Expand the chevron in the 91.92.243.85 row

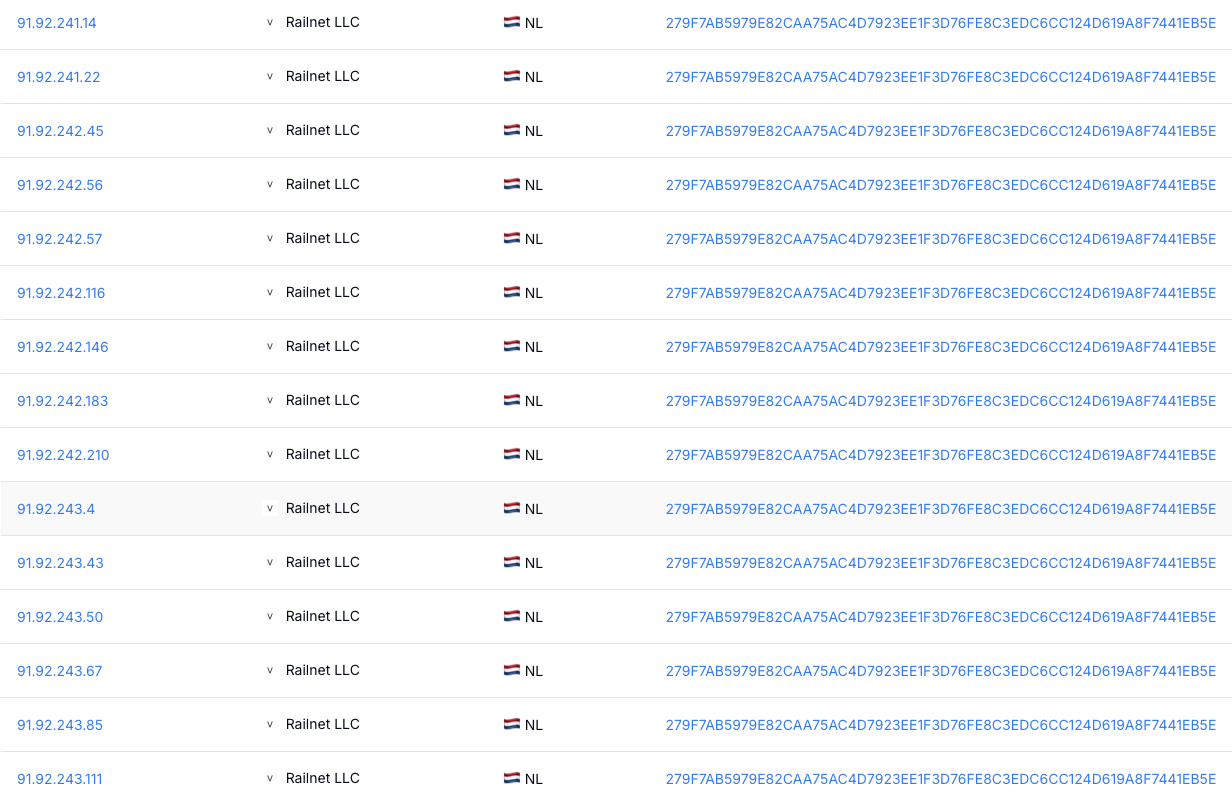coord(269,725)
